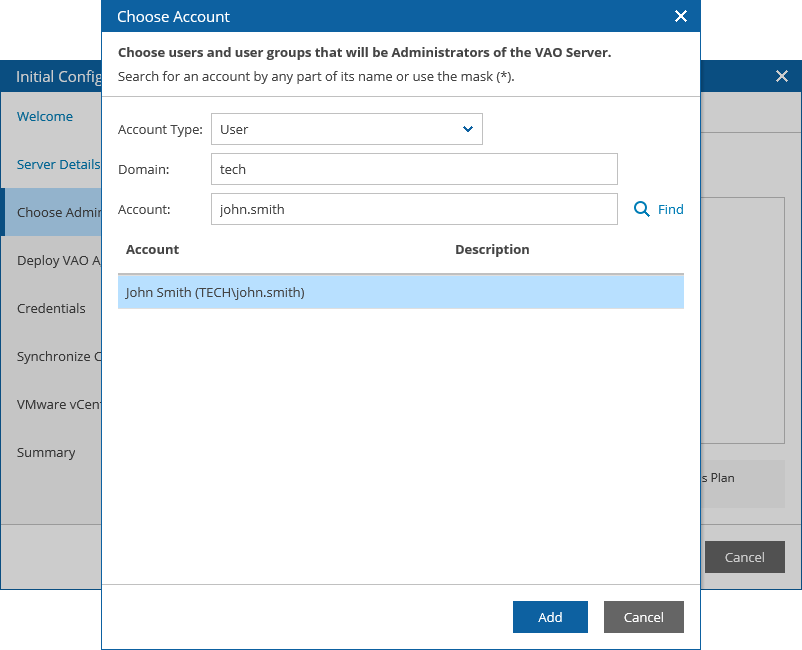This screenshot has width=802, height=650.
Task: Go to the Credentials step
Action: pos(50,308)
